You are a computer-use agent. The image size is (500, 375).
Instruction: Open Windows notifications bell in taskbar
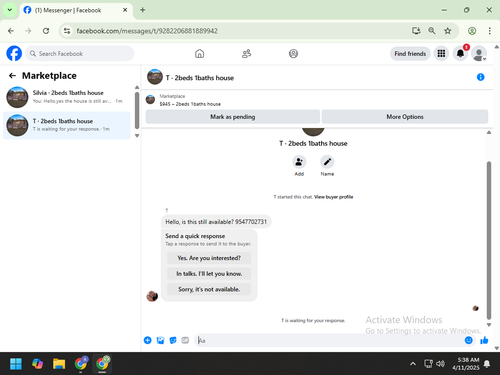tap(487, 364)
